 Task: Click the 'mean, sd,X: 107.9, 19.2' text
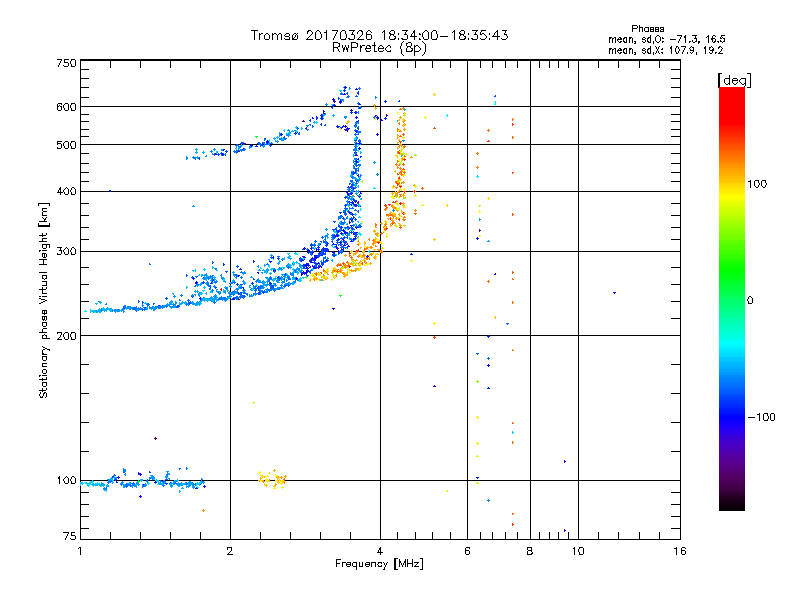click(x=665, y=50)
